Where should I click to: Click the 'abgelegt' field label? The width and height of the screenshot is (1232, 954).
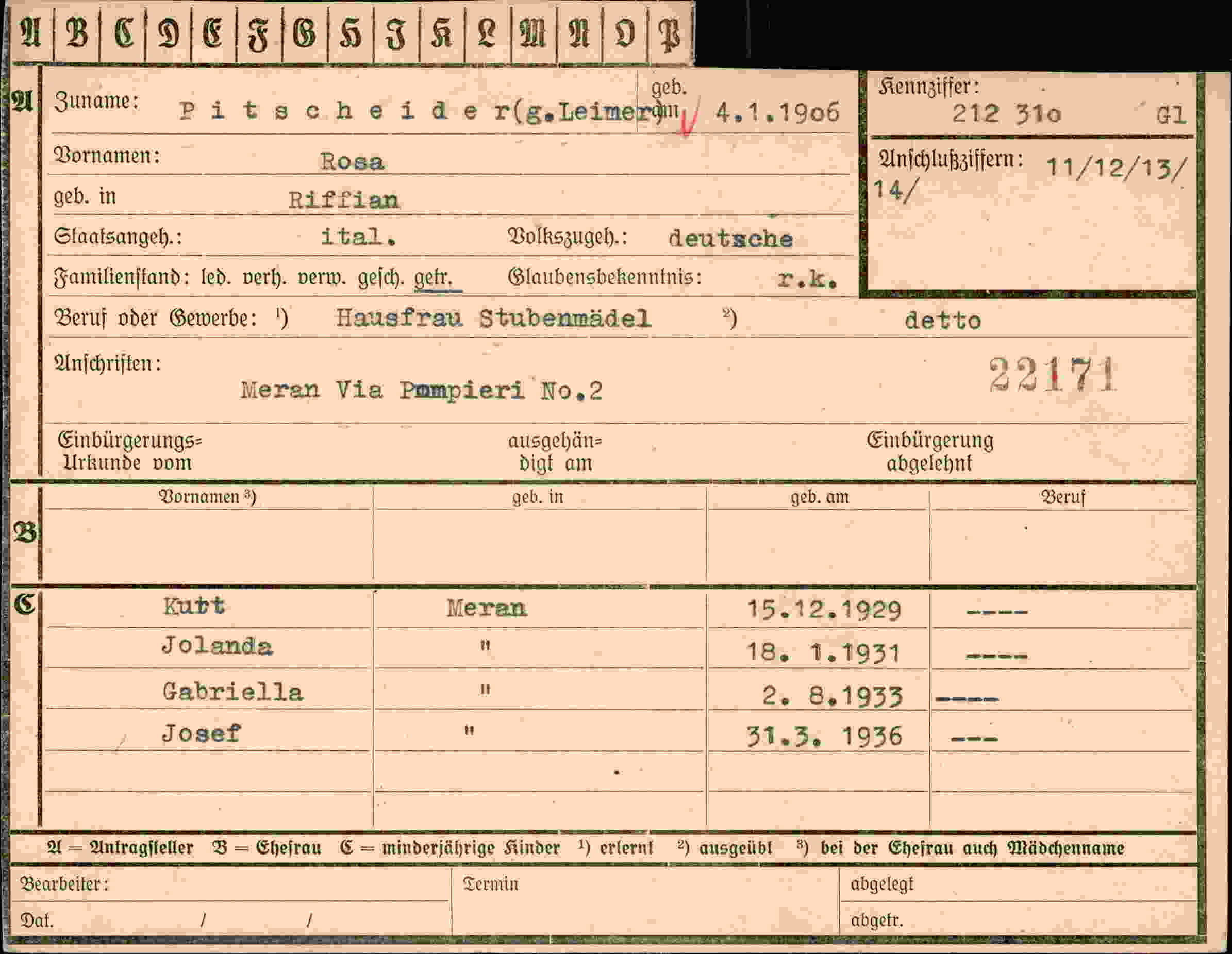coord(881,884)
